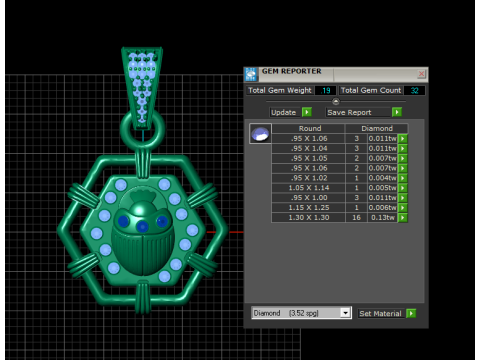
Task: Click the Gem Reporter title bar icon
Action: pos(251,74)
